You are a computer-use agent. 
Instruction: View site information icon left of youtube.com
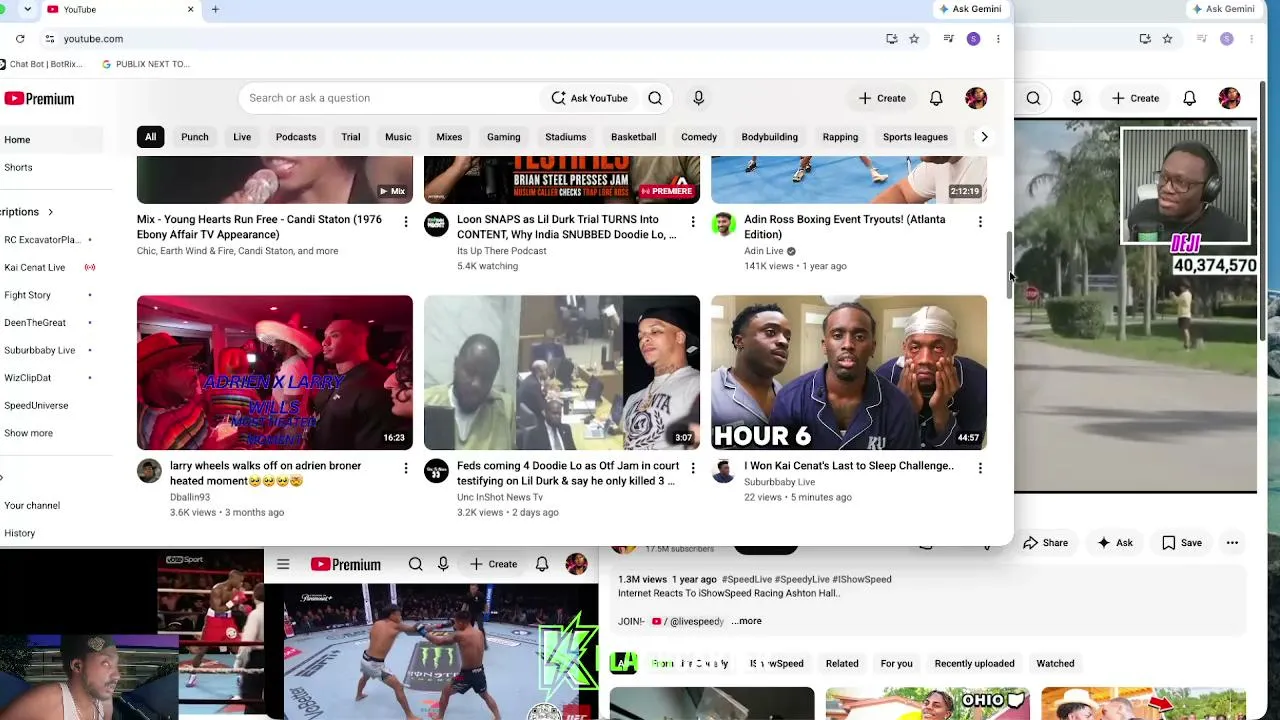click(x=49, y=39)
